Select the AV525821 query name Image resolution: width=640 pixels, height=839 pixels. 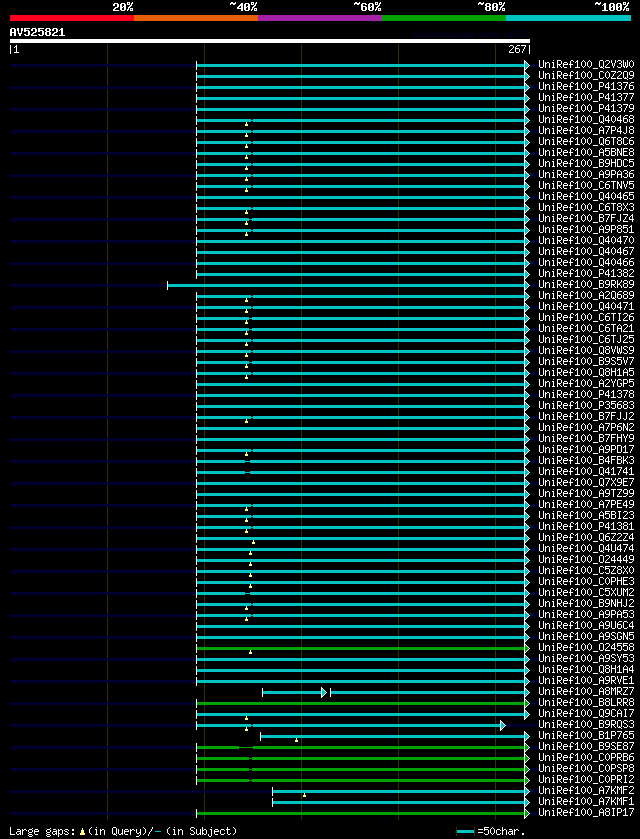[37, 32]
